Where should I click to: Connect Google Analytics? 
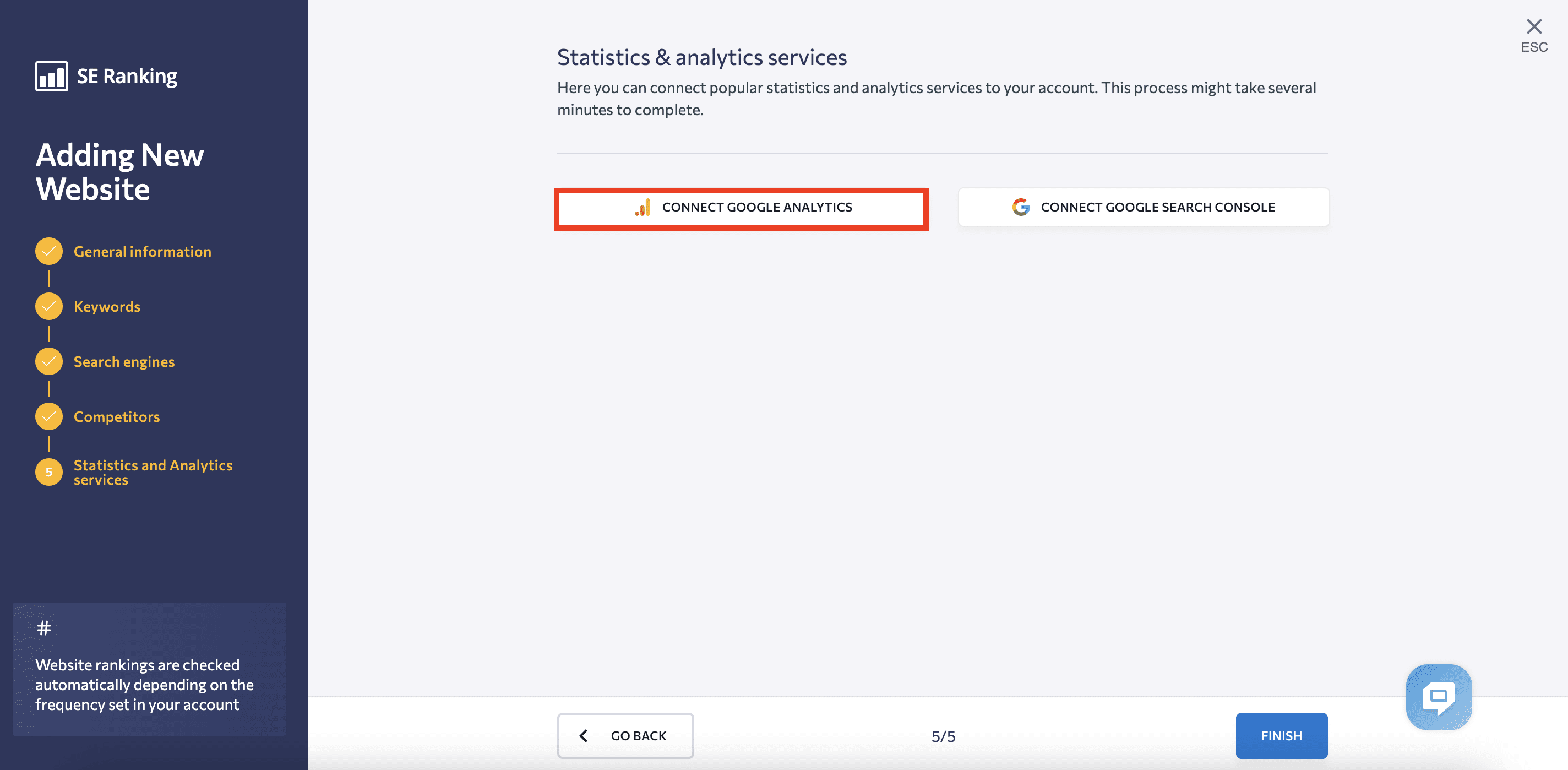pos(741,208)
